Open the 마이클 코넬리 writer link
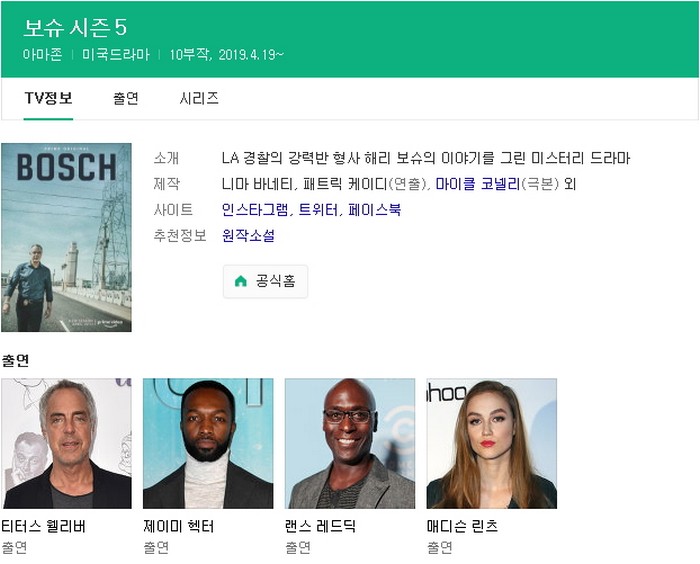700x564 pixels. coord(478,184)
